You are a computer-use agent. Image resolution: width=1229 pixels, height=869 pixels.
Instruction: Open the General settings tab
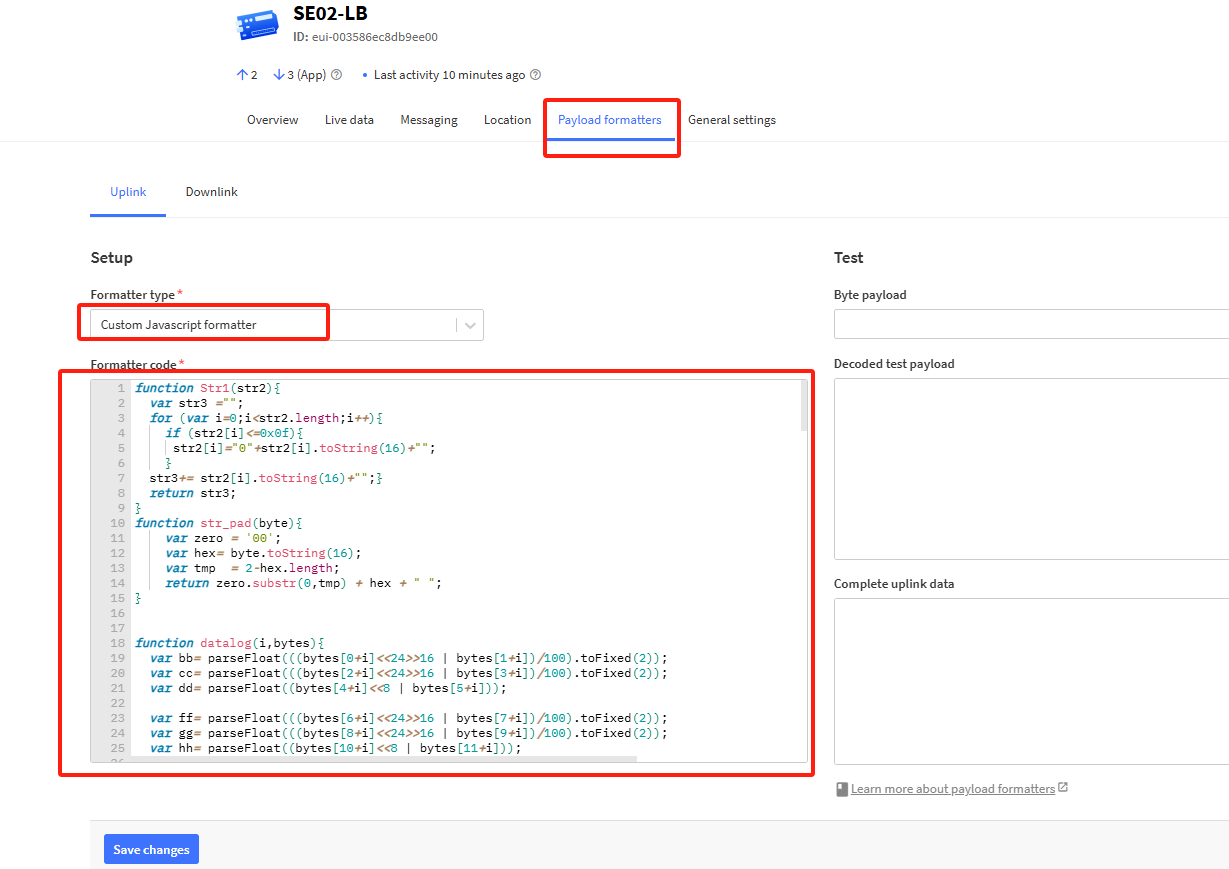click(732, 120)
